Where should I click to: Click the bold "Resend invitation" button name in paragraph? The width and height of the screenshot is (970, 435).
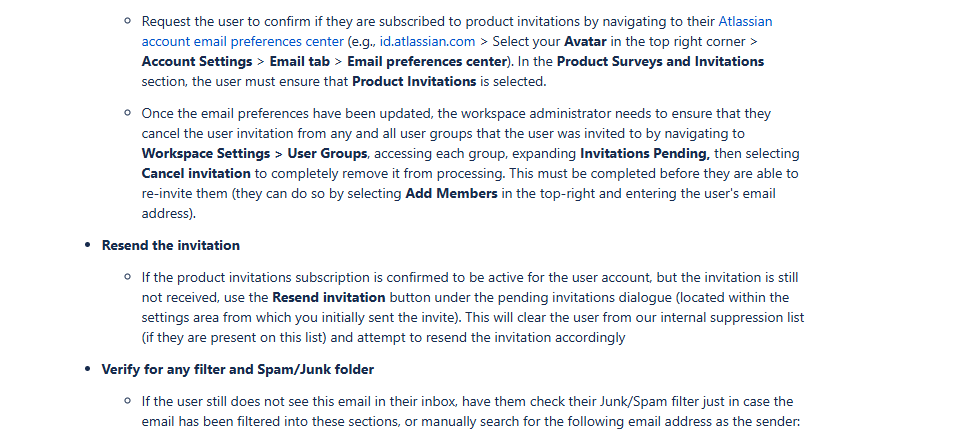pyautogui.click(x=328, y=298)
